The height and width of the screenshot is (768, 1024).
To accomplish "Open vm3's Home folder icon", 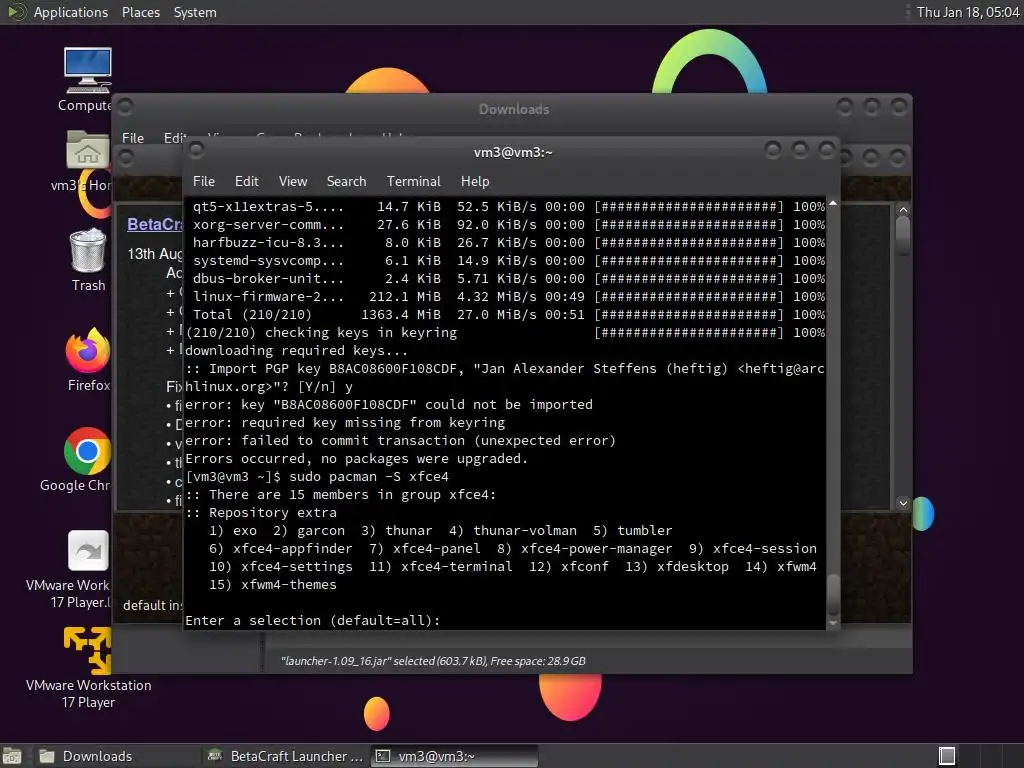I will coord(88,150).
